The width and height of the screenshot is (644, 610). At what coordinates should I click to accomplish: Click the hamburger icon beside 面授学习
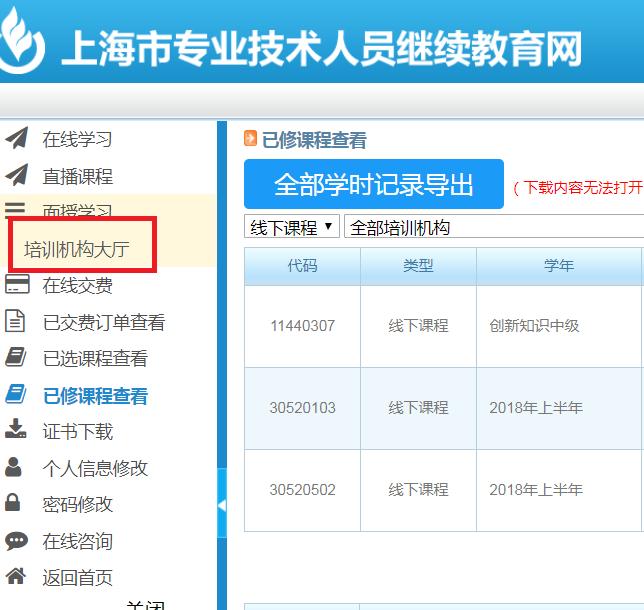[x=15, y=209]
